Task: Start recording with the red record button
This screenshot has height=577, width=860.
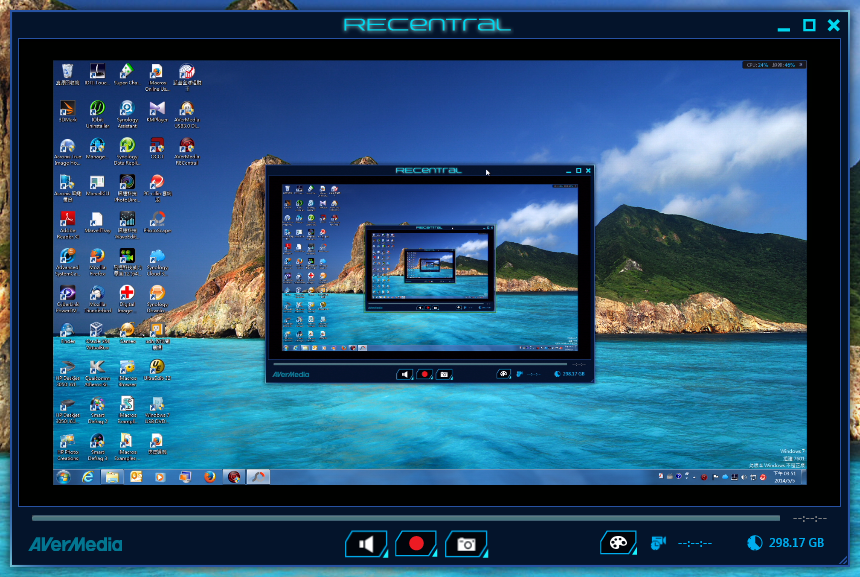Action: point(416,544)
